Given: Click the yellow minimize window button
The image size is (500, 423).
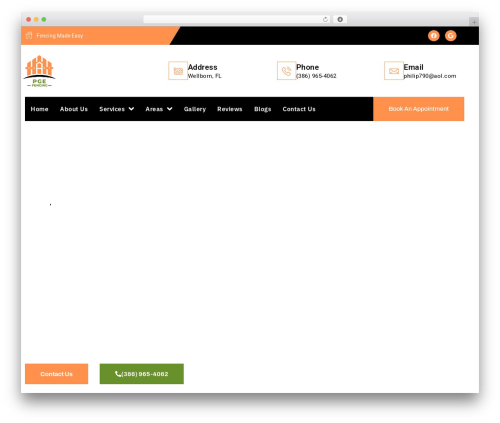Looking at the screenshot, I should click(x=36, y=19).
